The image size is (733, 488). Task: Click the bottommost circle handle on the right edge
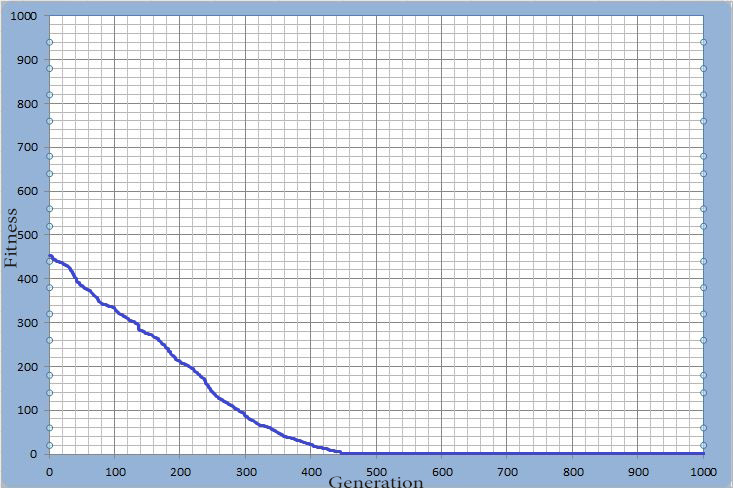pos(703,445)
